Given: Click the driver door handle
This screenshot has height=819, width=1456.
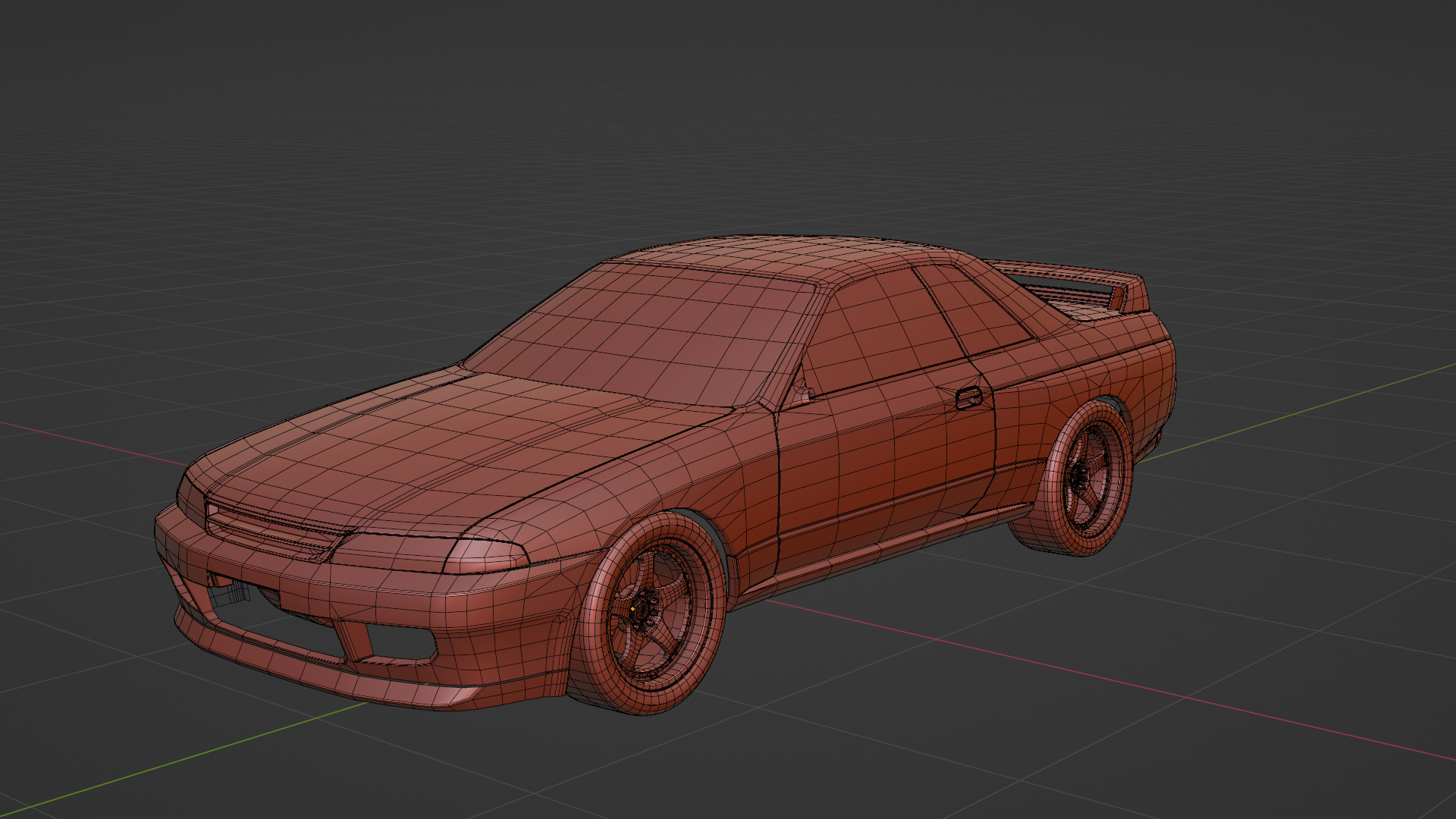Looking at the screenshot, I should 968,397.
